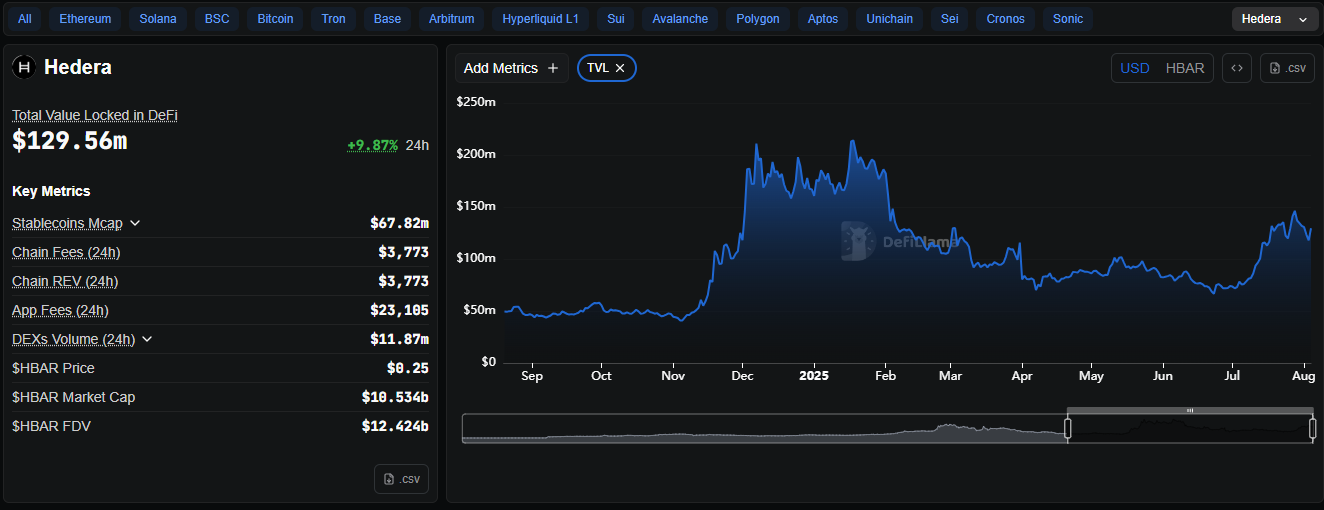The height and width of the screenshot is (510, 1324).
Task: Click the +9.87% 24h change
Action: pyautogui.click(x=372, y=145)
